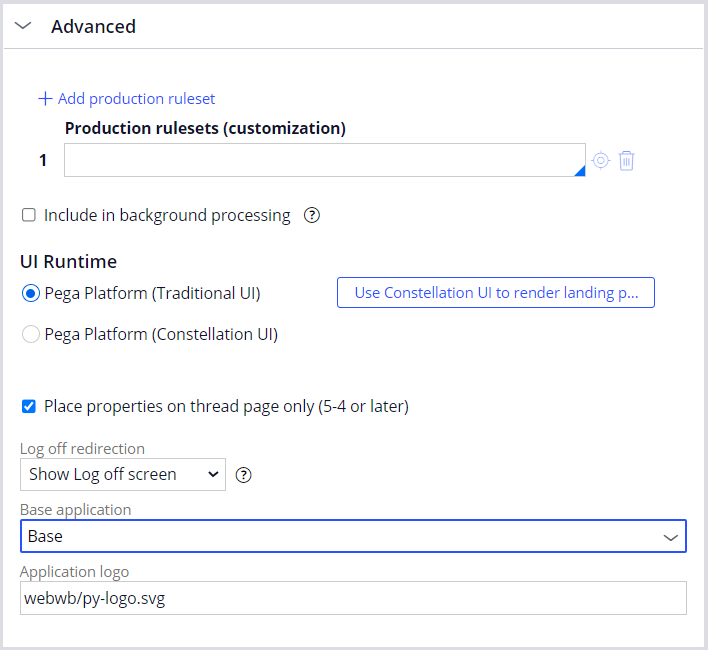708x650 pixels.
Task: Click the Add production ruleset link
Action: (136, 99)
